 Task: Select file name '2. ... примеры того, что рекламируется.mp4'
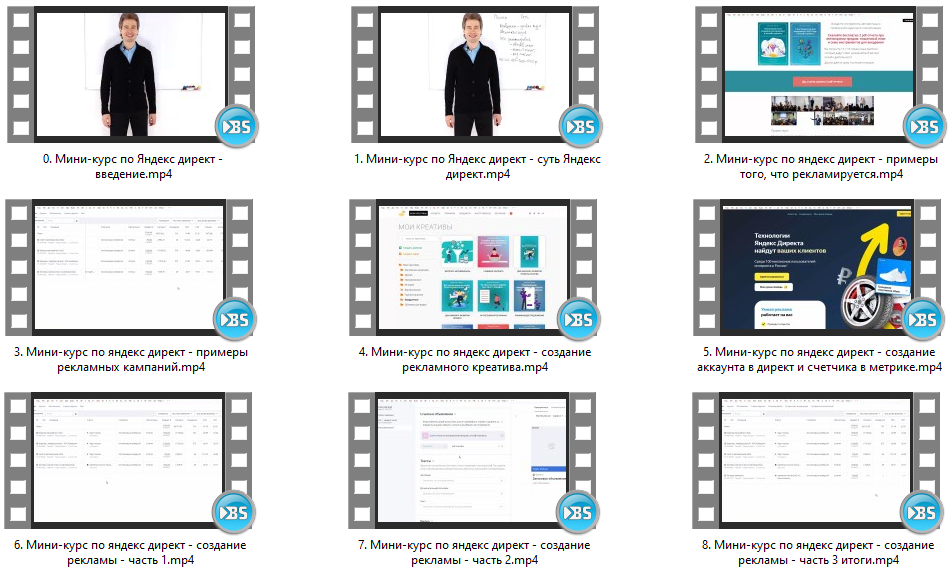[821, 166]
